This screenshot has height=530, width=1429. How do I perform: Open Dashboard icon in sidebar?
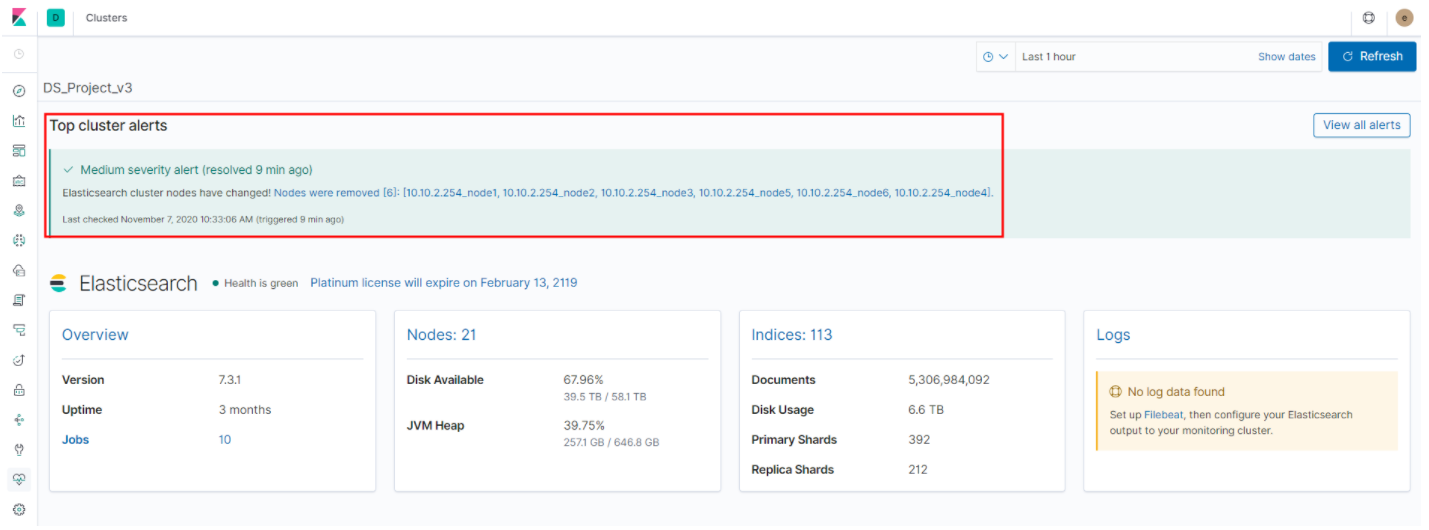click(x=19, y=151)
